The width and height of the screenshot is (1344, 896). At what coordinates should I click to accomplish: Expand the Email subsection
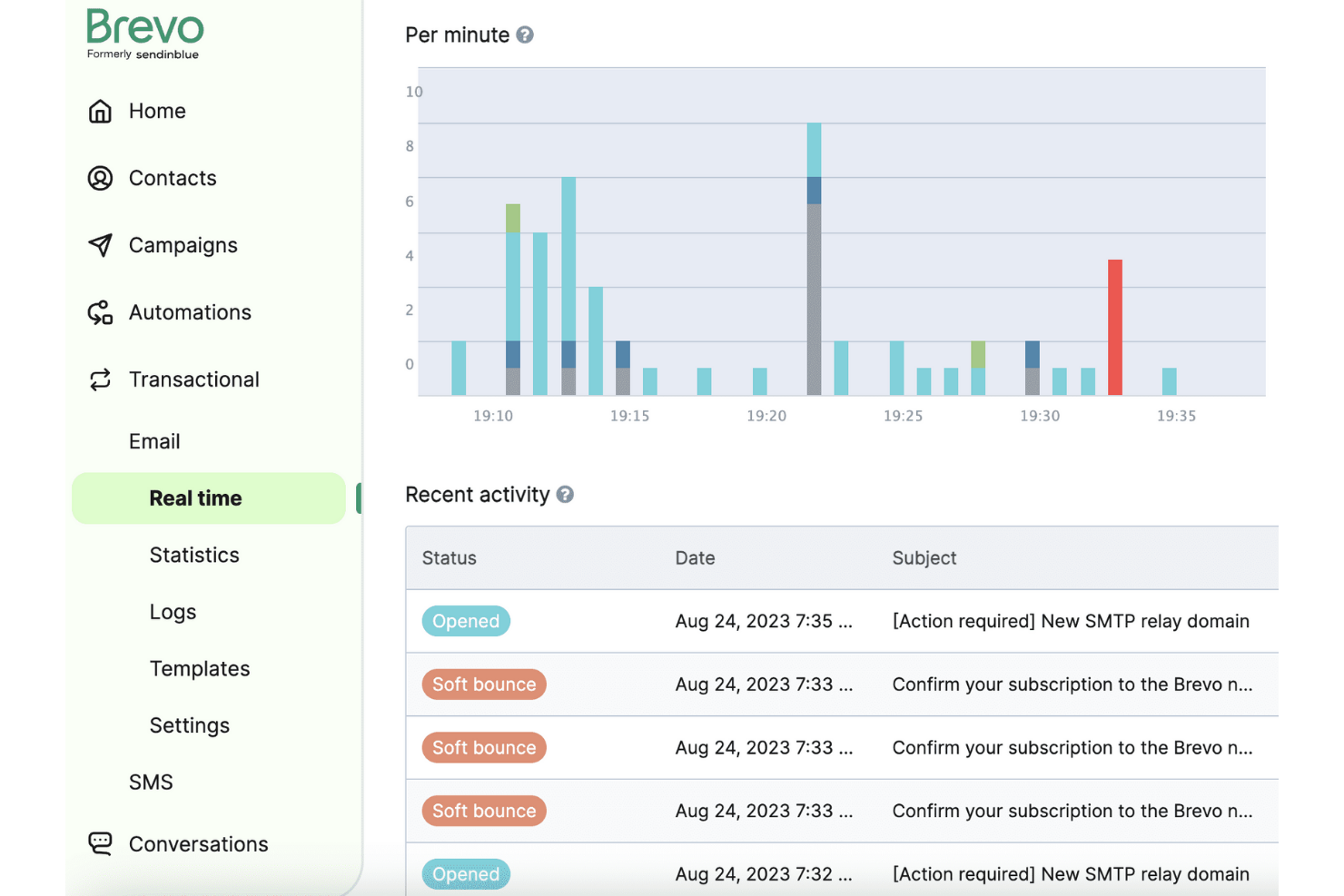(154, 440)
